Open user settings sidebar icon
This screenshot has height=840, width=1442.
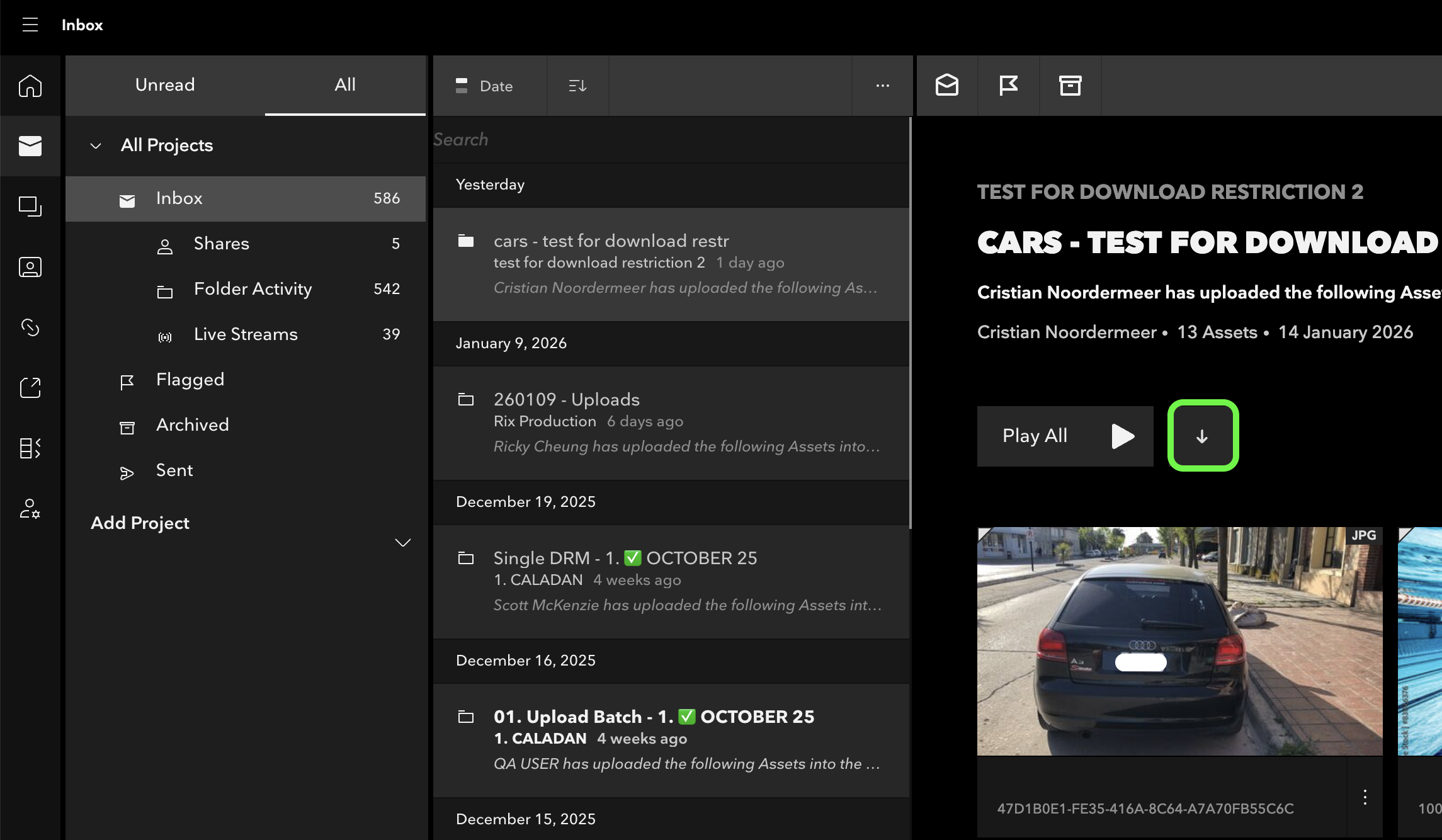click(x=30, y=508)
